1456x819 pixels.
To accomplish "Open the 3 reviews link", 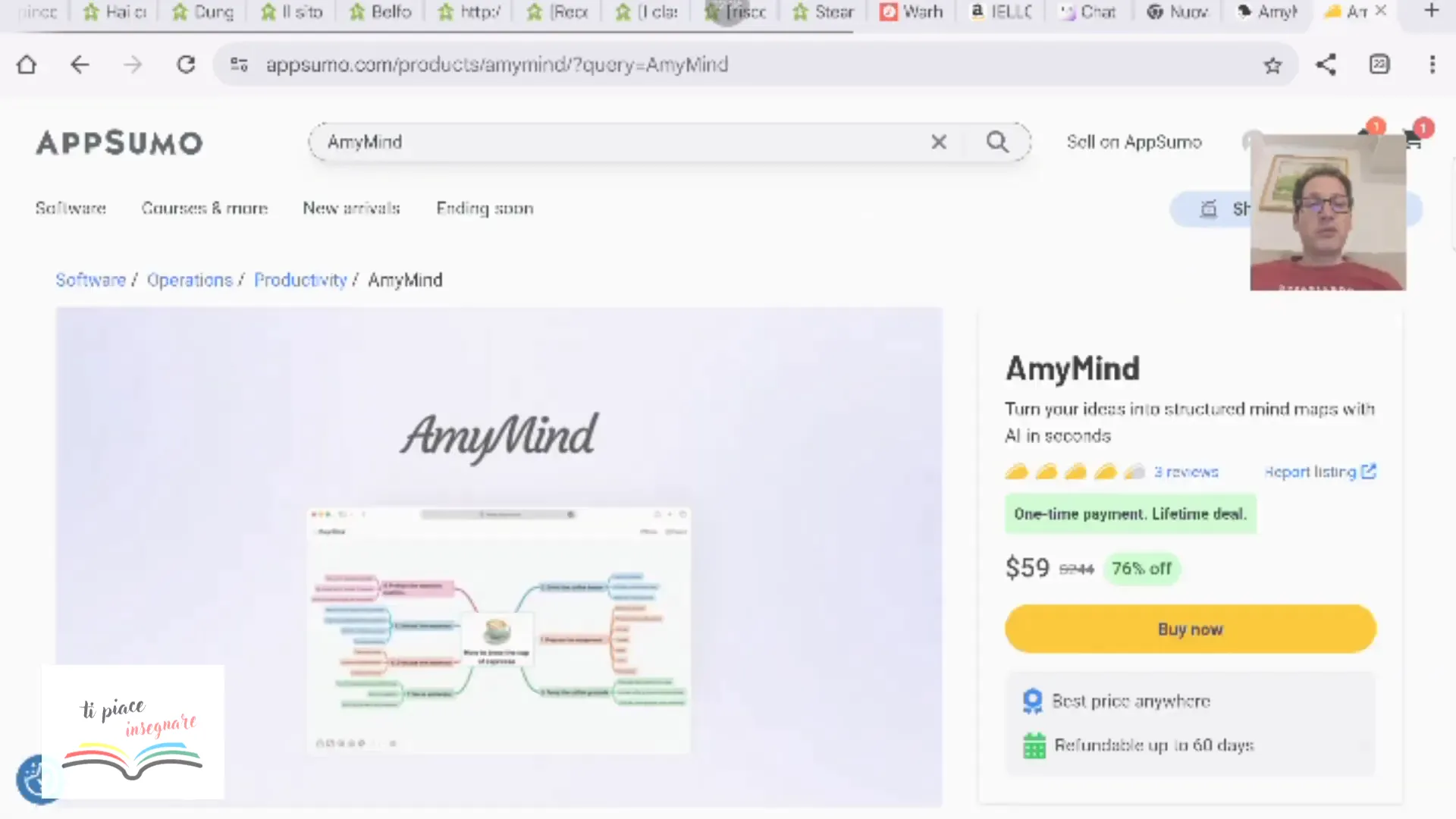I will [x=1186, y=472].
